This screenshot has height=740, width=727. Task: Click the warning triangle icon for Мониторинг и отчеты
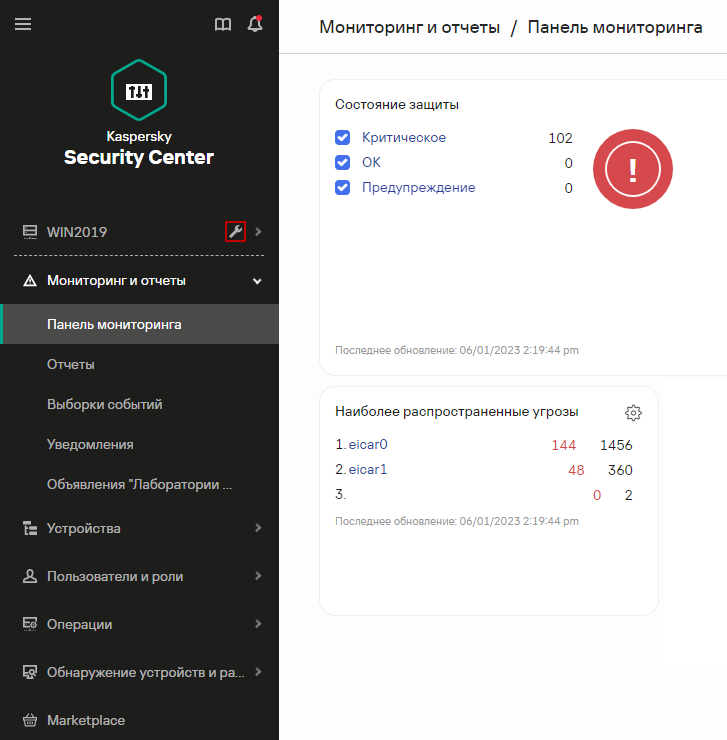[x=30, y=281]
